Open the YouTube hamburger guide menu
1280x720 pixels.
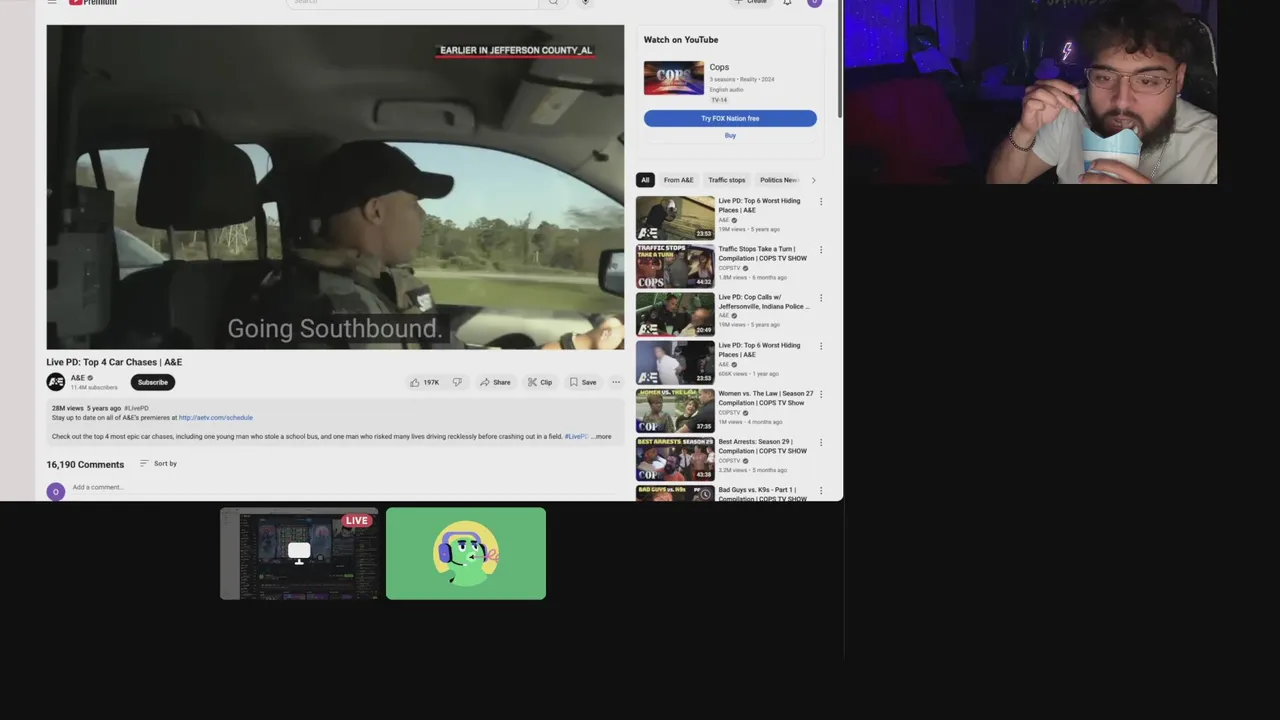point(52,2)
